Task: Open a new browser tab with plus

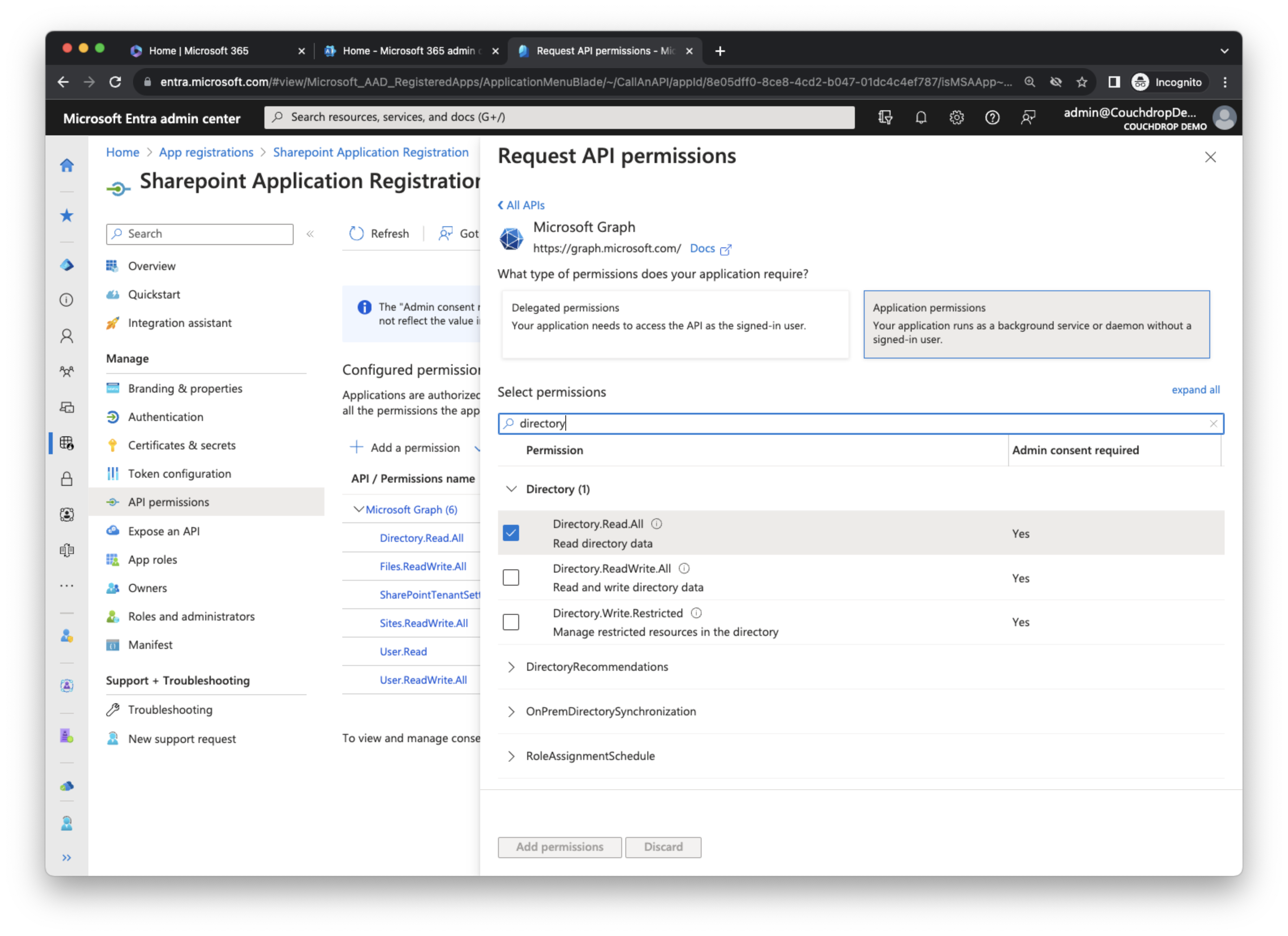Action: (x=719, y=51)
